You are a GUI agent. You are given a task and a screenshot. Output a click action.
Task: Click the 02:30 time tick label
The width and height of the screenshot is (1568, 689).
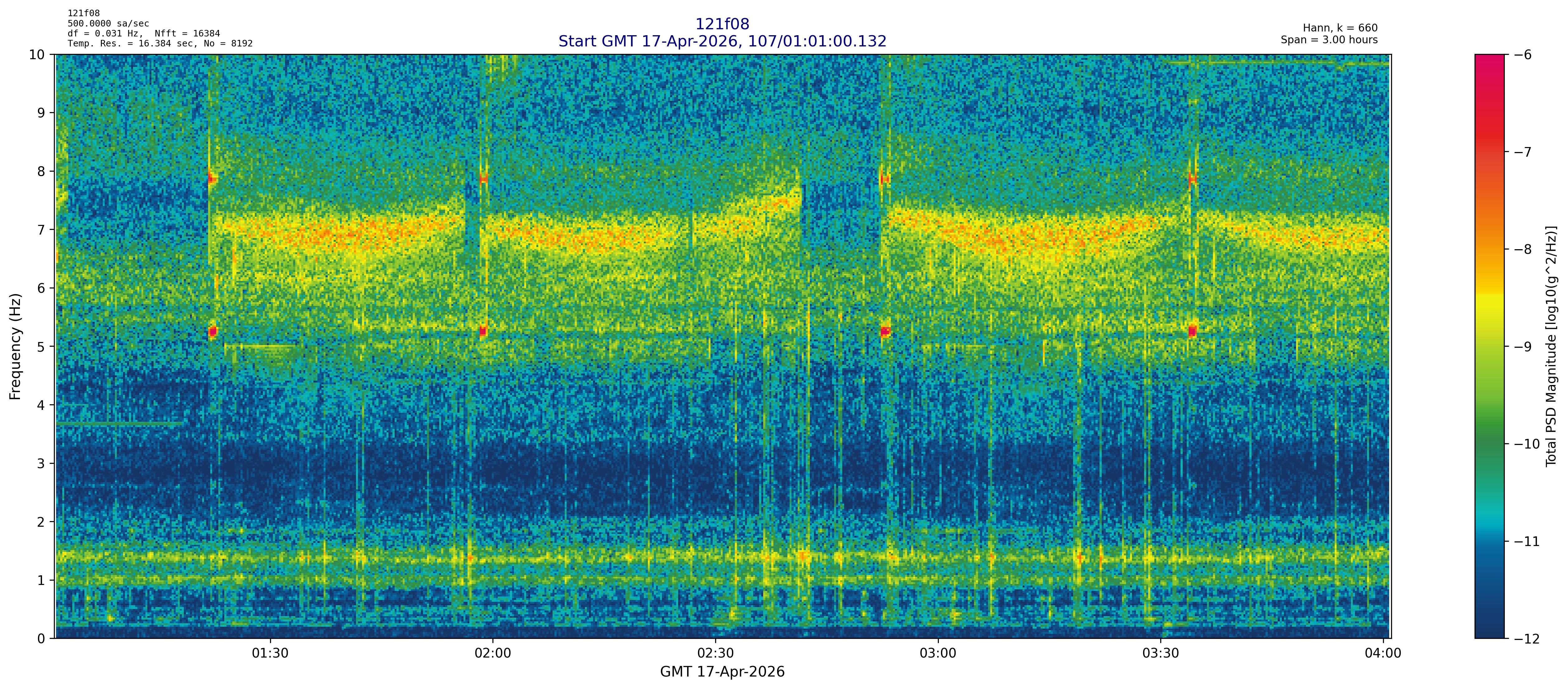(715, 654)
